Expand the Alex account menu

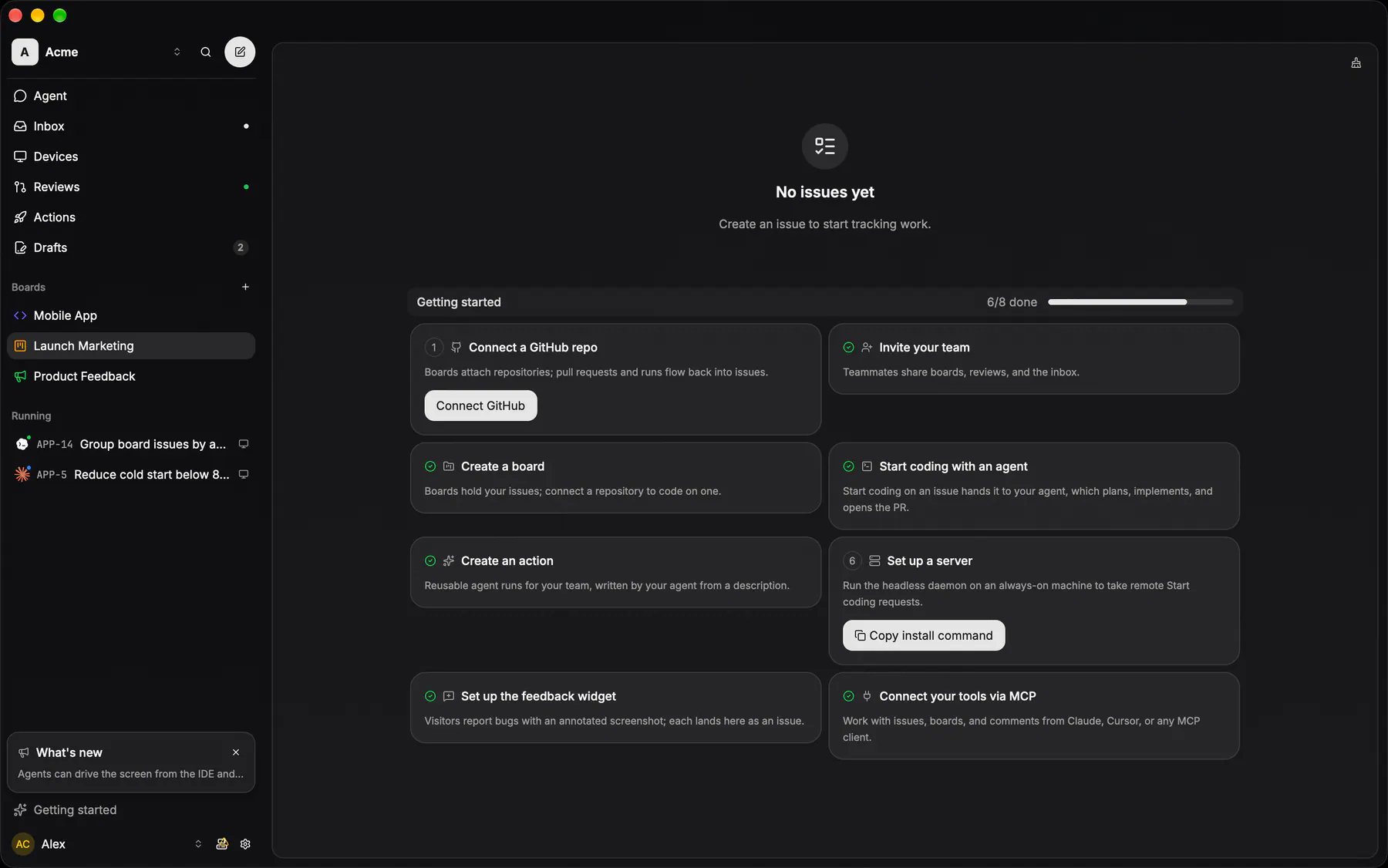(x=108, y=844)
